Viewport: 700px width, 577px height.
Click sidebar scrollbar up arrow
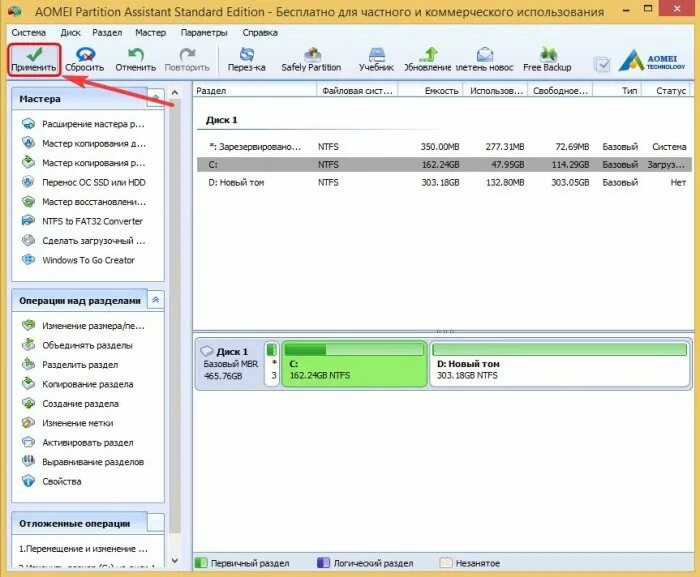pos(175,92)
